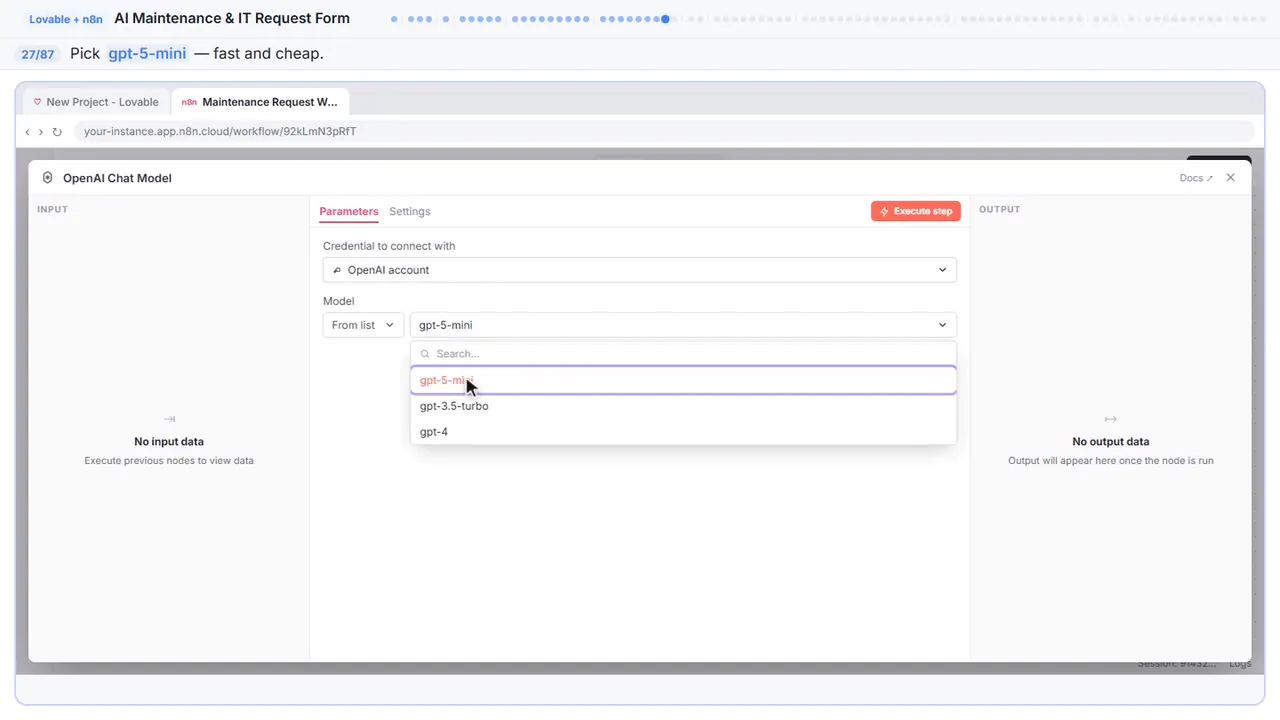Click the browser forward arrow icon

[x=41, y=132]
